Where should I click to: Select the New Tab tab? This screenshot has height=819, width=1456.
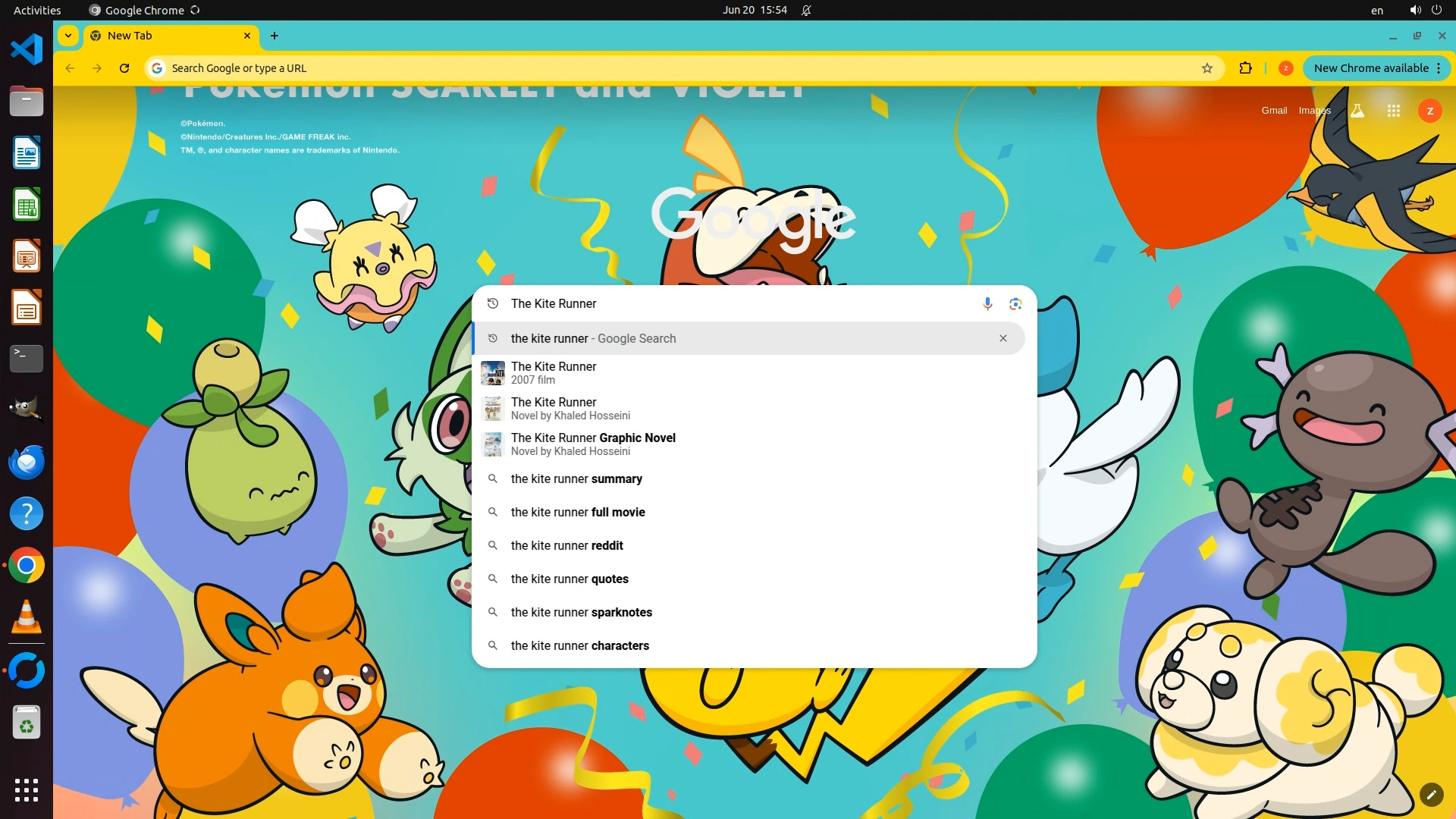(167, 36)
